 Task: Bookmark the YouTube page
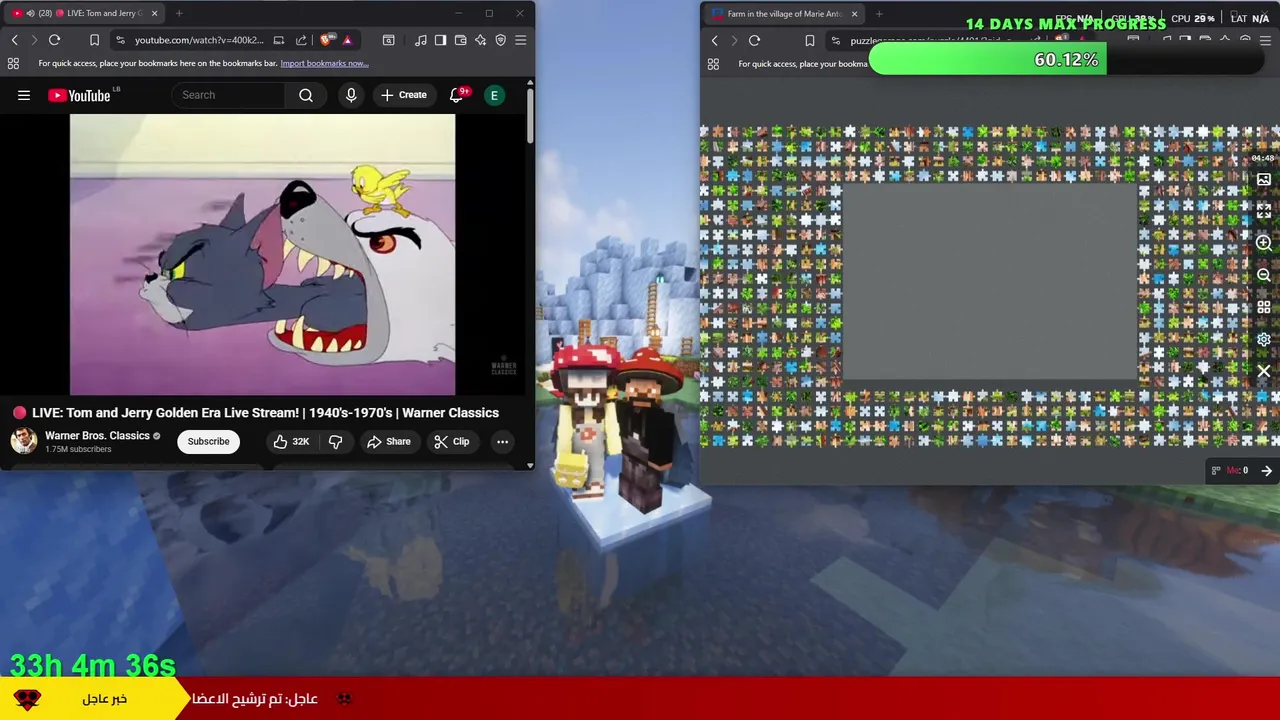(94, 40)
